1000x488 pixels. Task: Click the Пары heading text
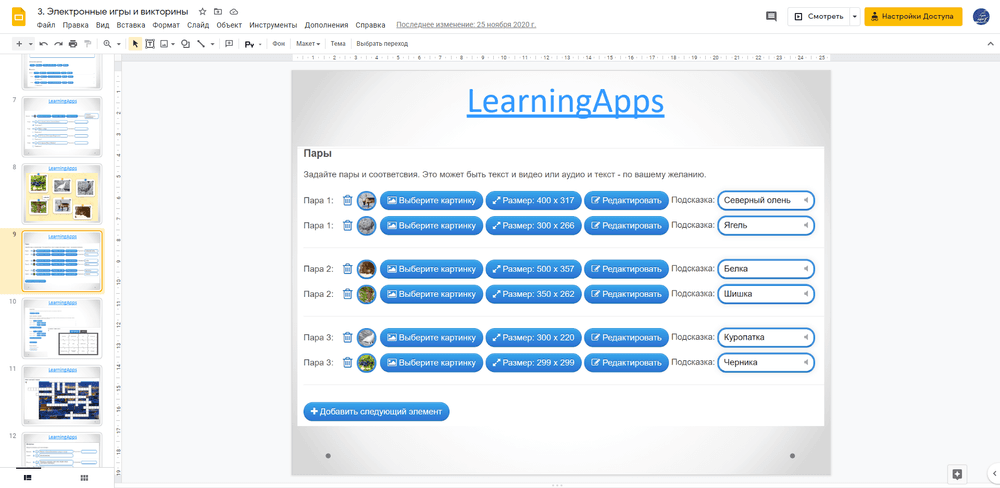pyautogui.click(x=317, y=154)
